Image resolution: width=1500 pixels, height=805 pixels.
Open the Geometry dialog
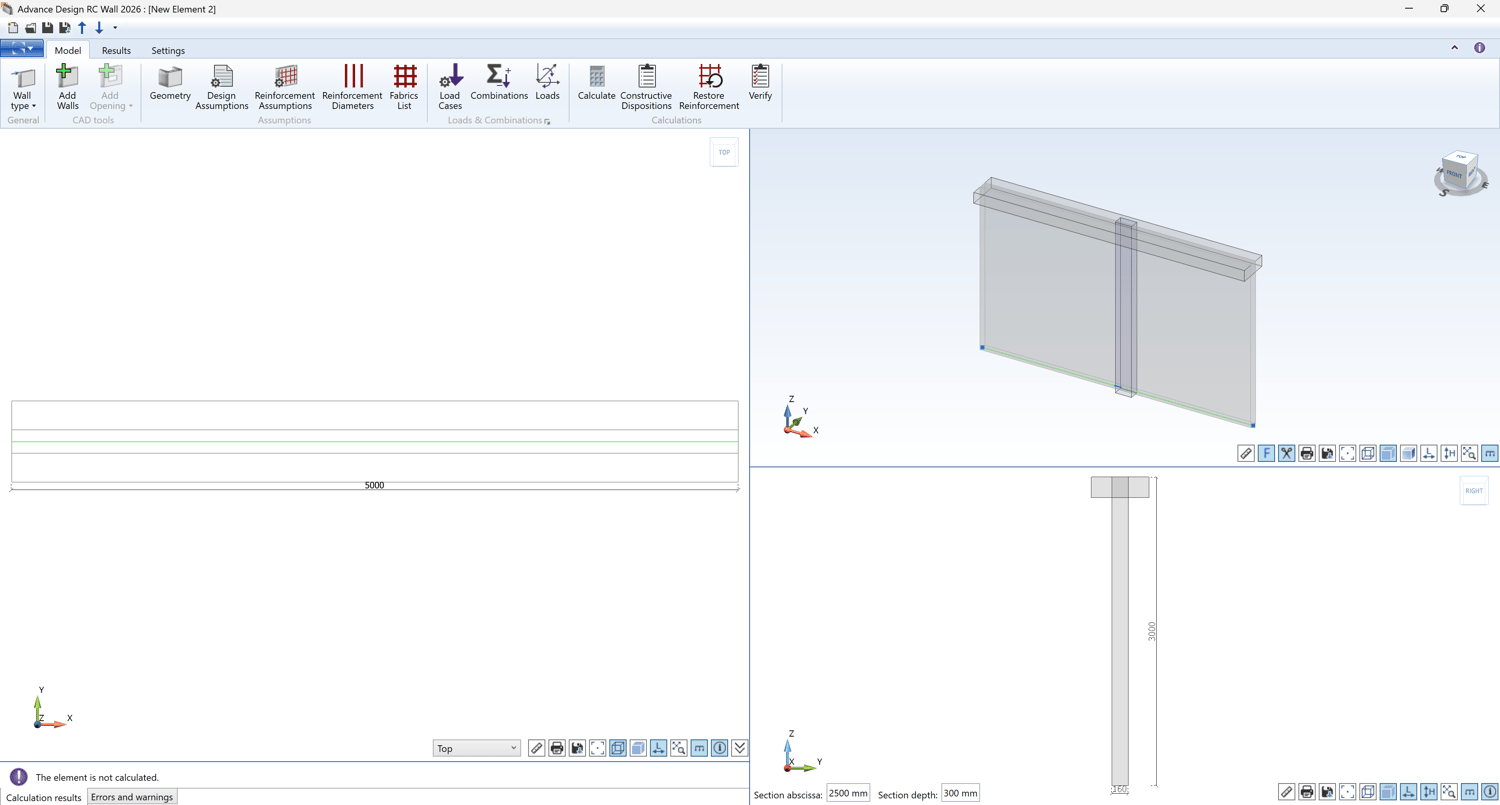170,84
